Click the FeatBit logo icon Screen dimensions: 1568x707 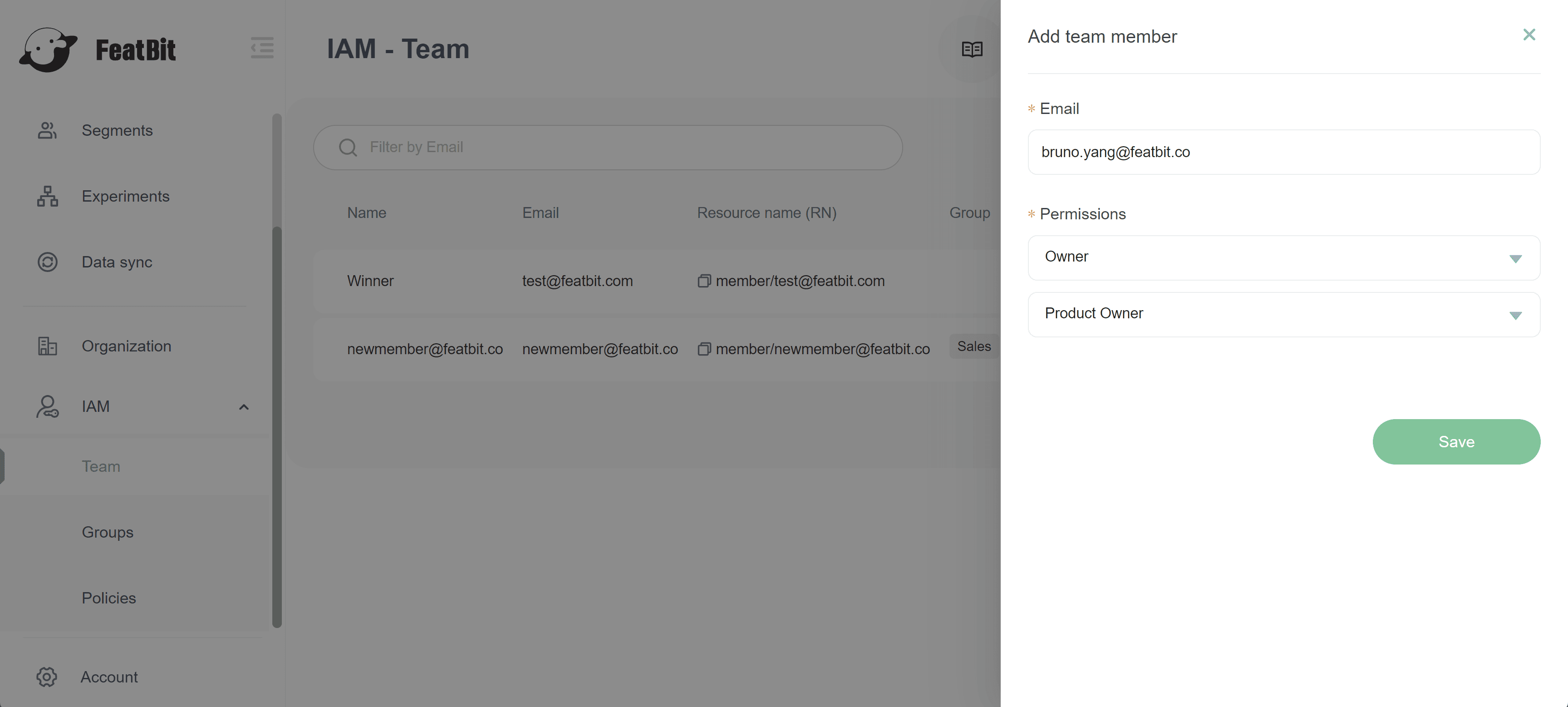tap(48, 50)
